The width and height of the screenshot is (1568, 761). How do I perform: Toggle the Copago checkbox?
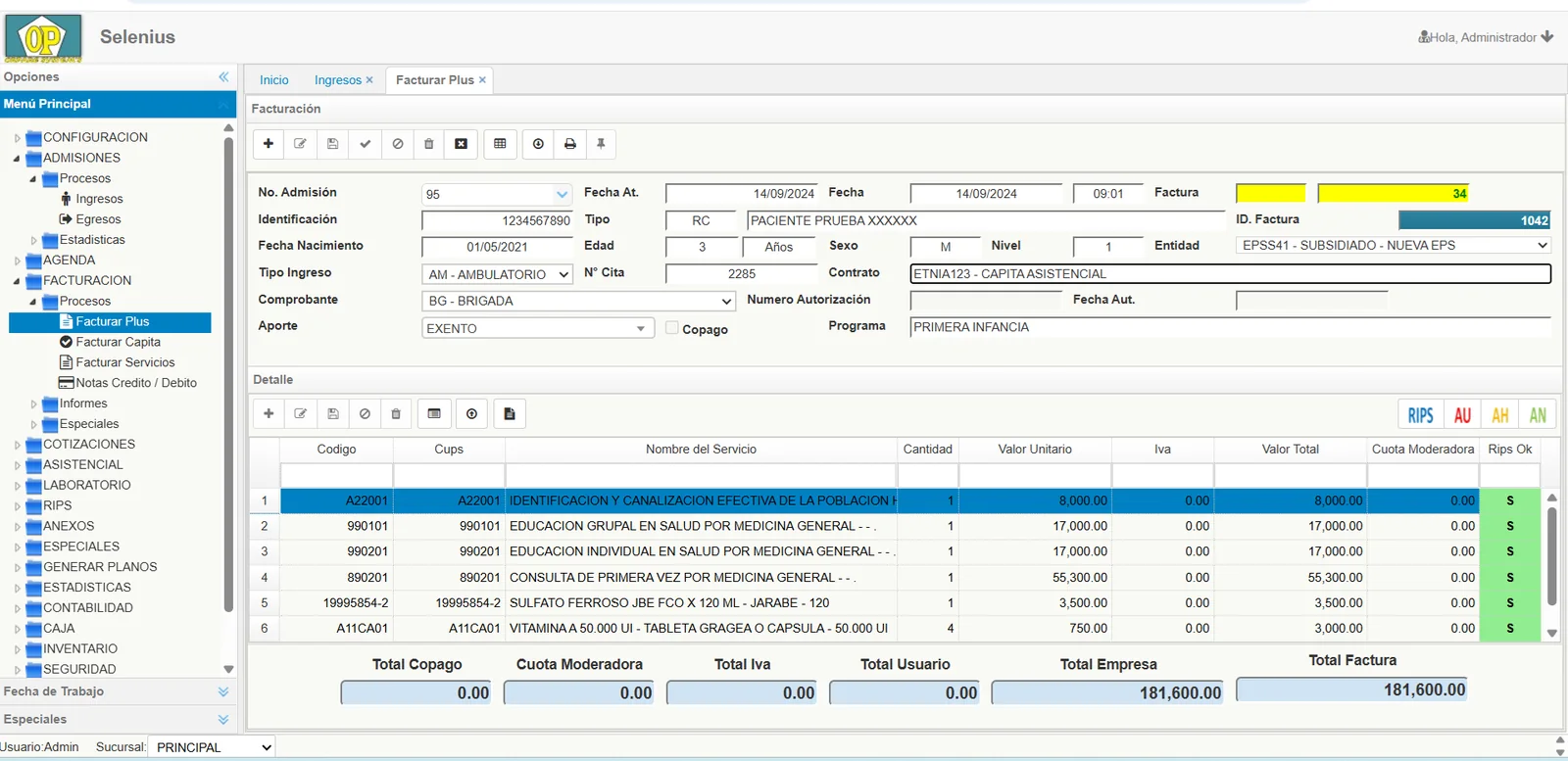pos(672,328)
